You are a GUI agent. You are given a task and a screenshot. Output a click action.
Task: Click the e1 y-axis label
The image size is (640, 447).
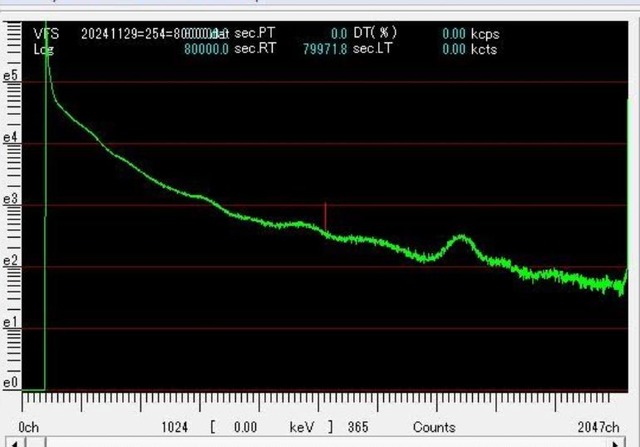pos(11,322)
